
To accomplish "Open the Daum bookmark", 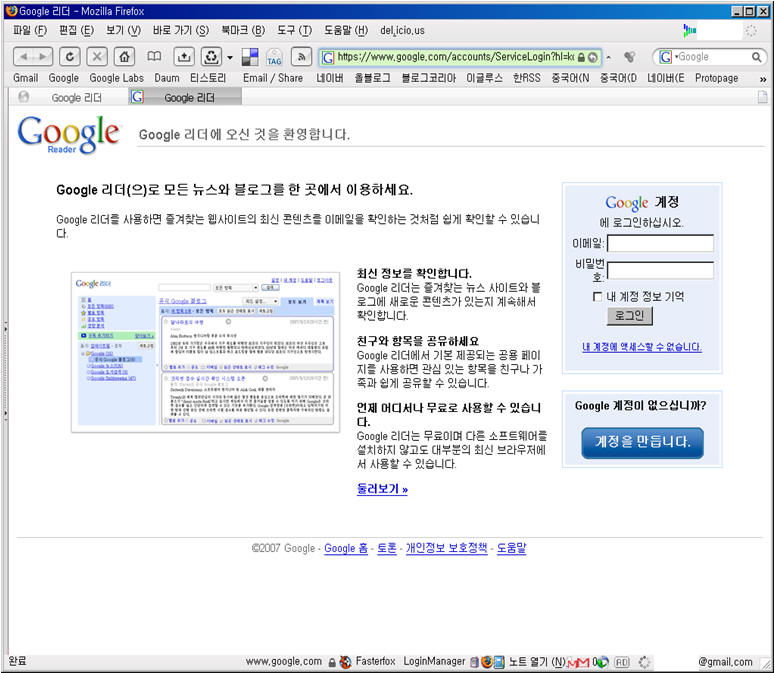I will (167, 78).
